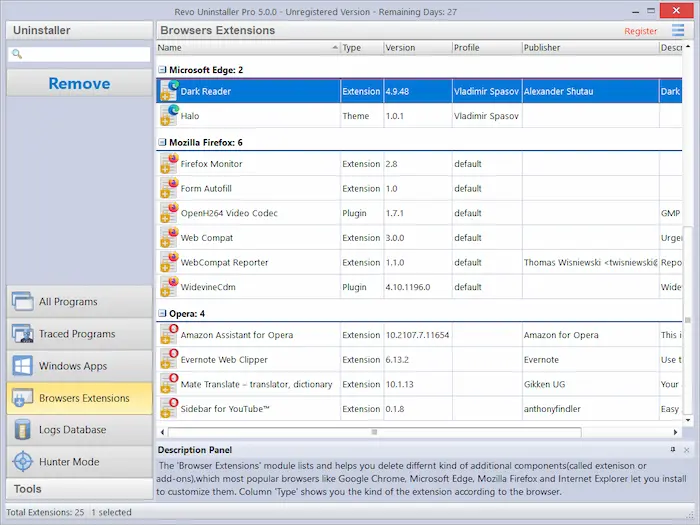This screenshot has width=700, height=525.
Task: Select OpenH264 Video Codec name text
Action: [x=229, y=213]
